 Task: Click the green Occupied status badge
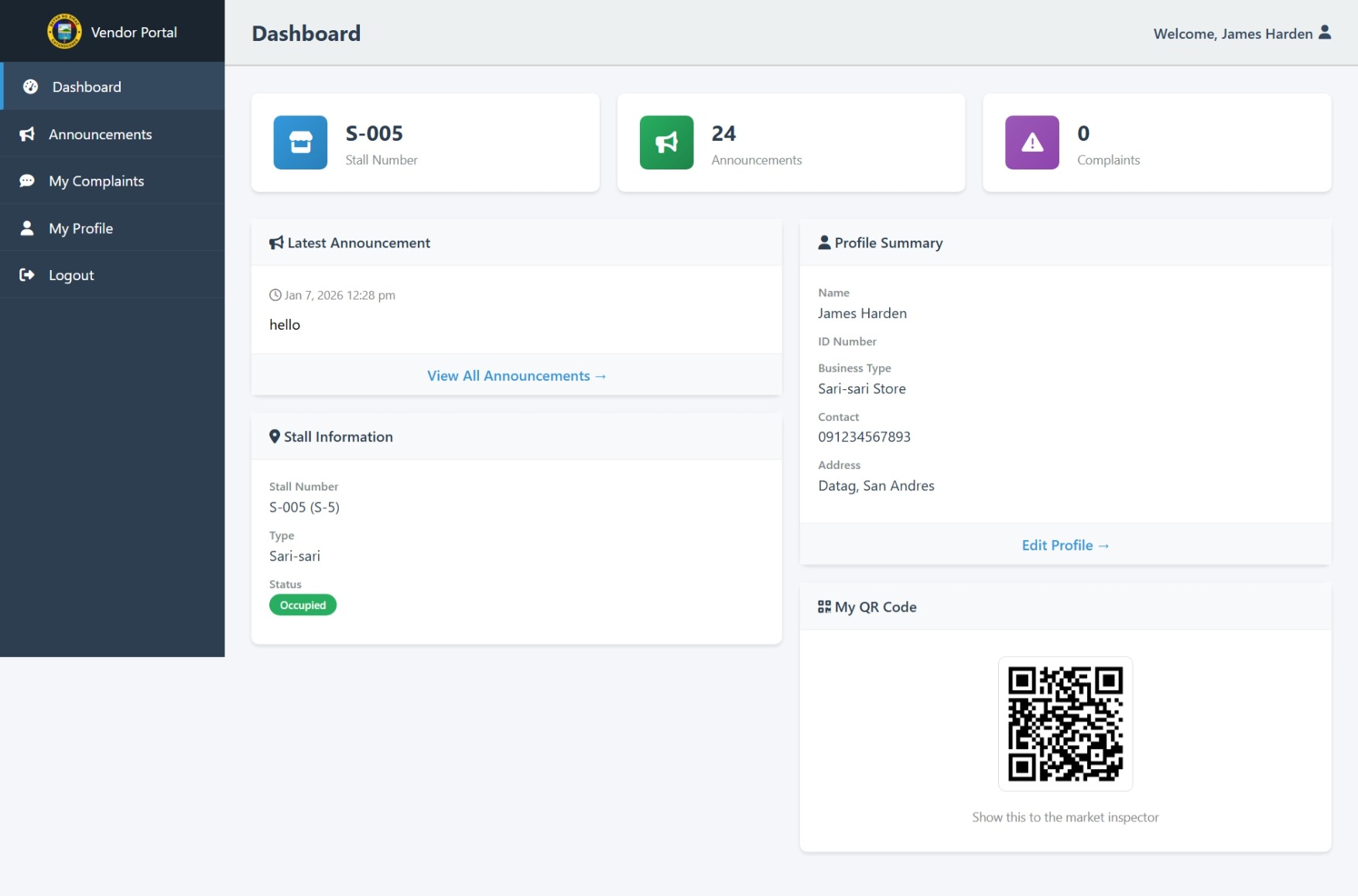(x=303, y=605)
